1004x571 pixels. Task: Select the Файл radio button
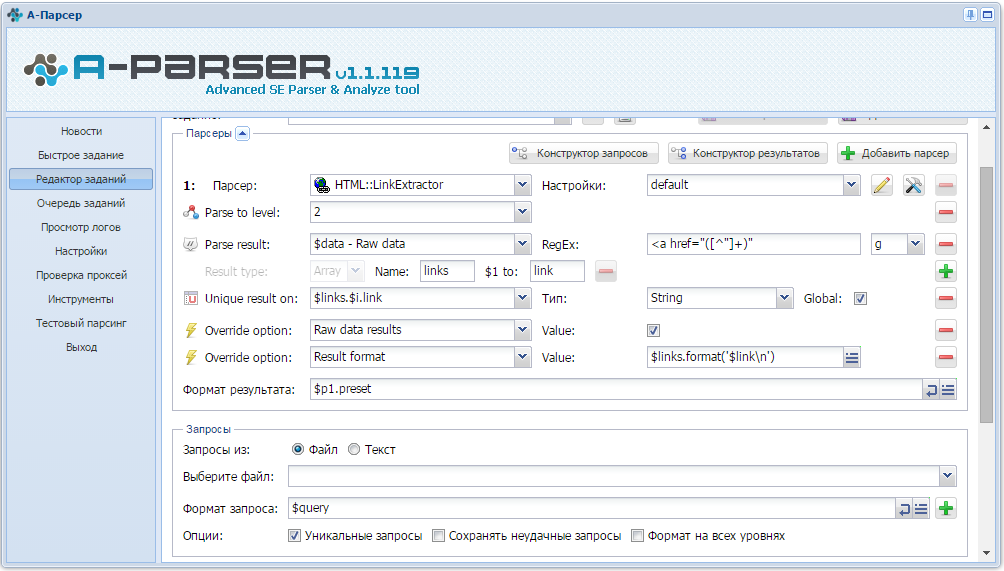coord(298,449)
